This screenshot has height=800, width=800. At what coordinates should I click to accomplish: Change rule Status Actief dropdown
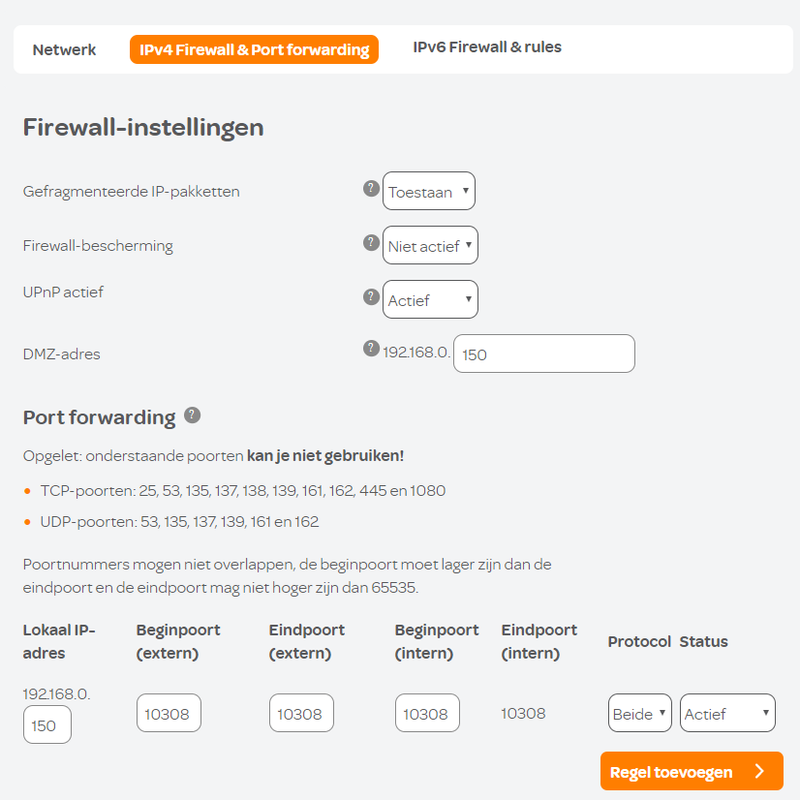click(728, 713)
